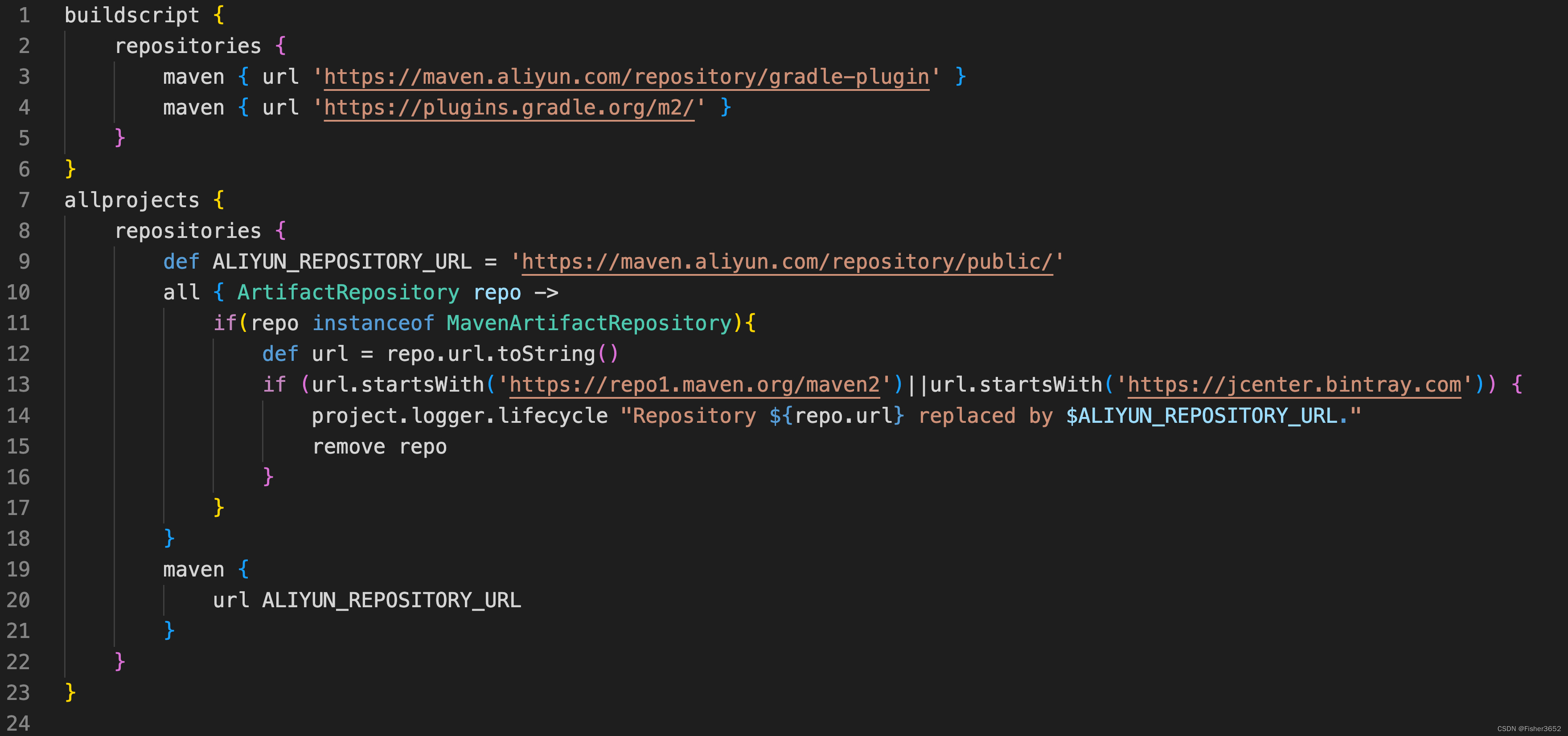Click 'repositories' on line 2
The width and height of the screenshot is (1568, 736).
[x=188, y=46]
